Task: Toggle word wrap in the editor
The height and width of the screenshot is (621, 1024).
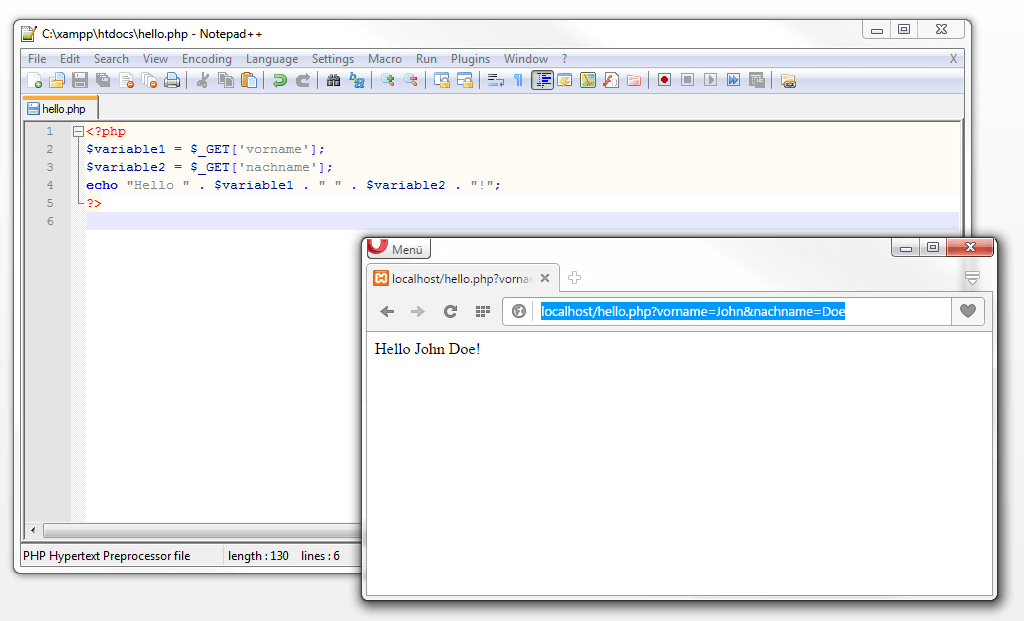Action: click(496, 80)
